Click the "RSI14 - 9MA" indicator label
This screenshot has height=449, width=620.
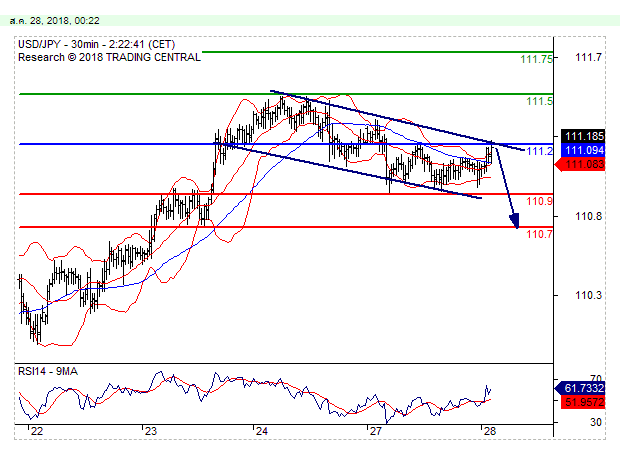(x=48, y=372)
